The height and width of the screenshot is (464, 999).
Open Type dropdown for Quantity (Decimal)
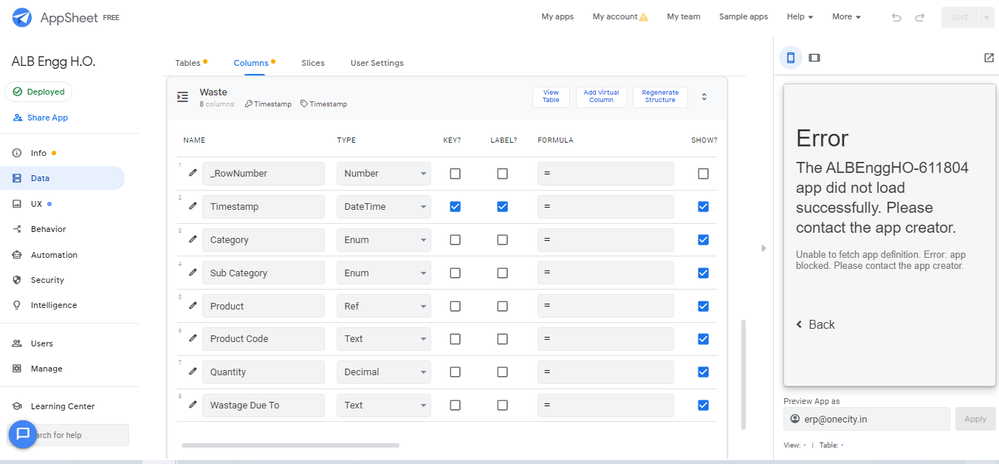384,372
